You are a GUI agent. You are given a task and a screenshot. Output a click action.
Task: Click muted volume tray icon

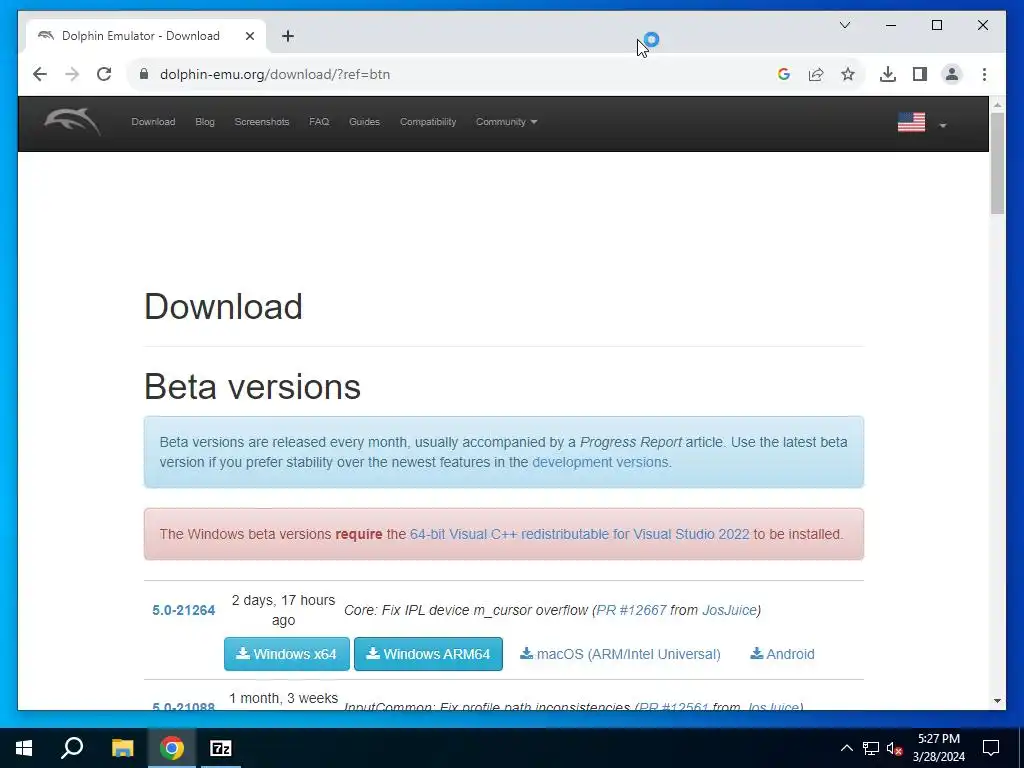coord(895,748)
